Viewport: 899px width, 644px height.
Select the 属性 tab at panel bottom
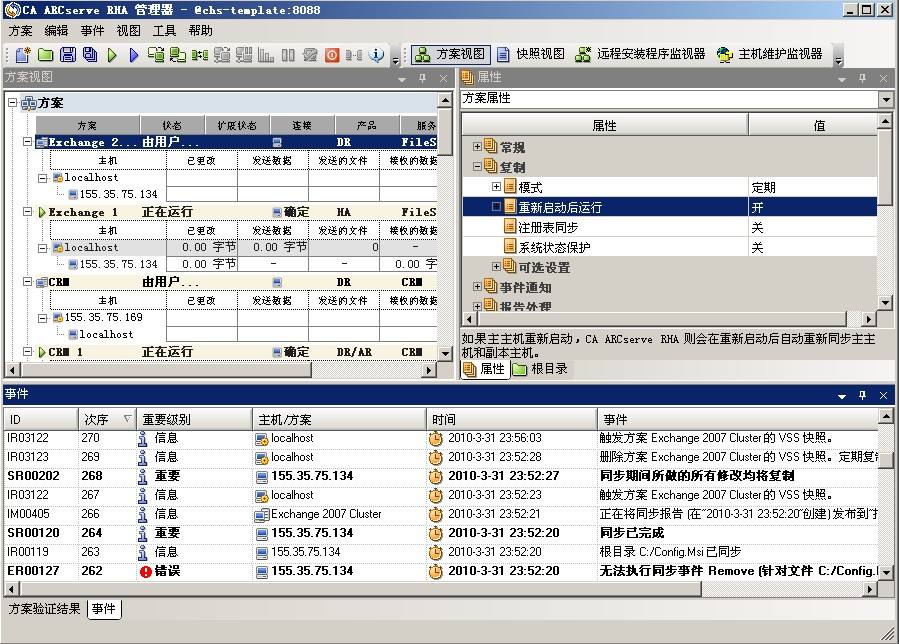click(x=485, y=369)
